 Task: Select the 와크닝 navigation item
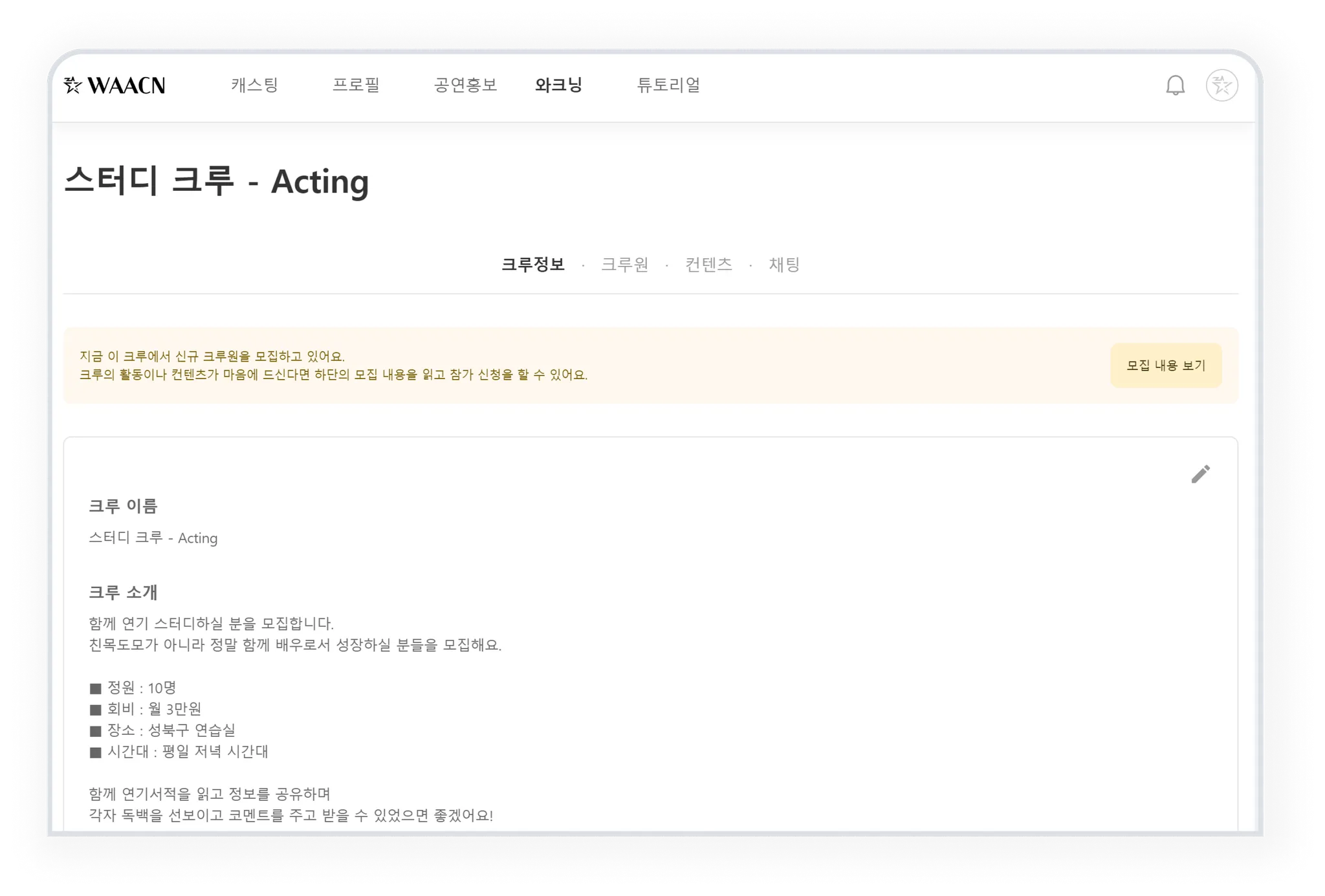[x=559, y=85]
